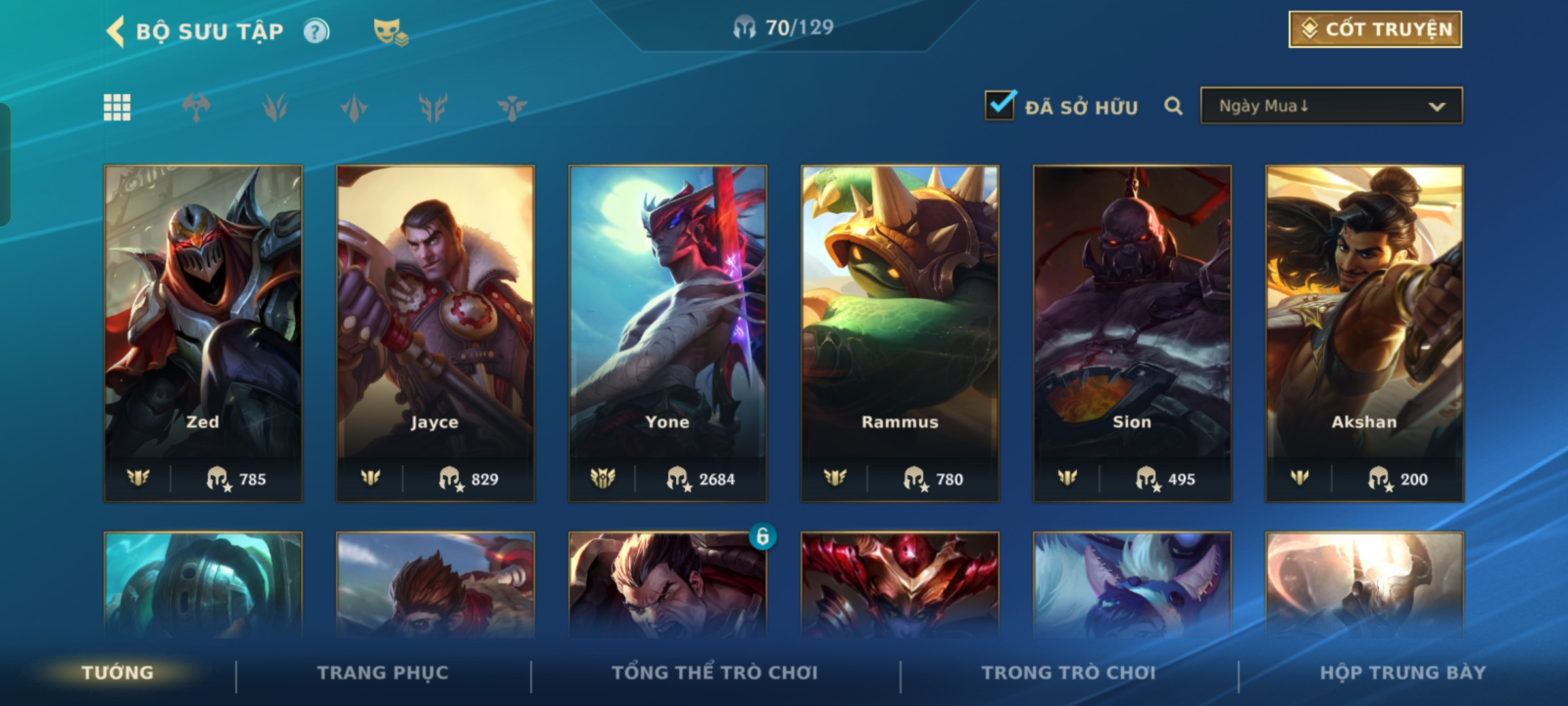Select the all-champions grid filter icon
This screenshot has height=706, width=1568.
click(x=117, y=107)
